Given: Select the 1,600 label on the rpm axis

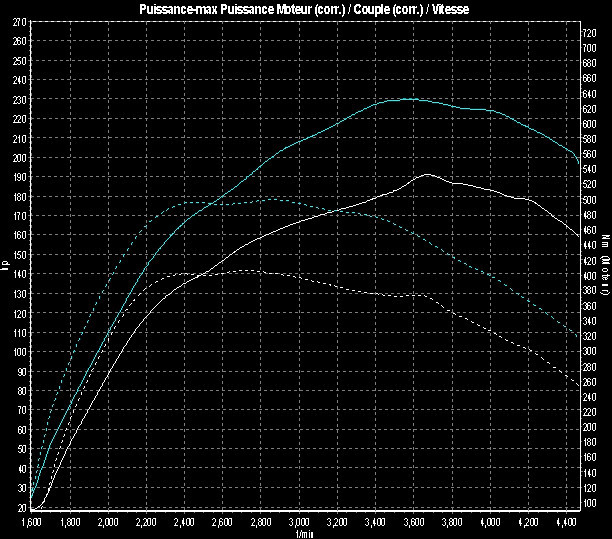Looking at the screenshot, I should click(x=31, y=522).
